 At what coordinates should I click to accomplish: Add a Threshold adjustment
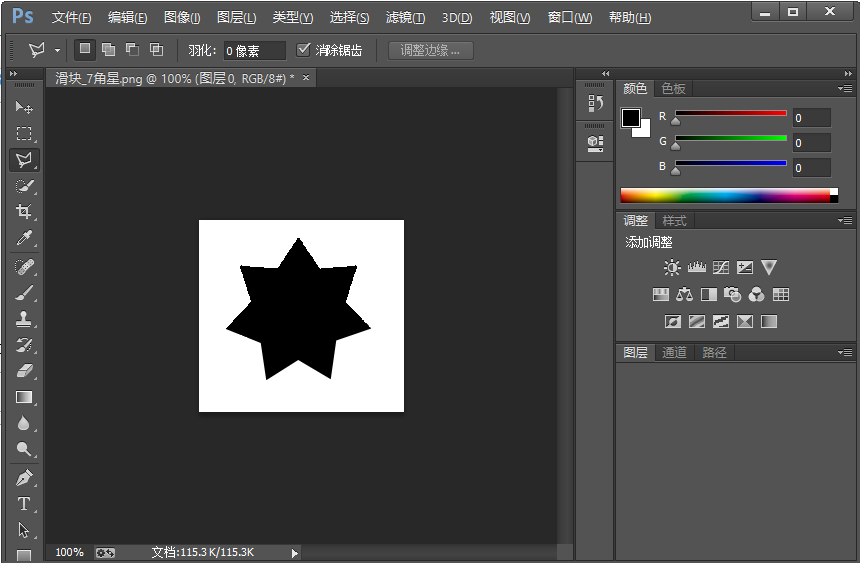pyautogui.click(x=721, y=322)
